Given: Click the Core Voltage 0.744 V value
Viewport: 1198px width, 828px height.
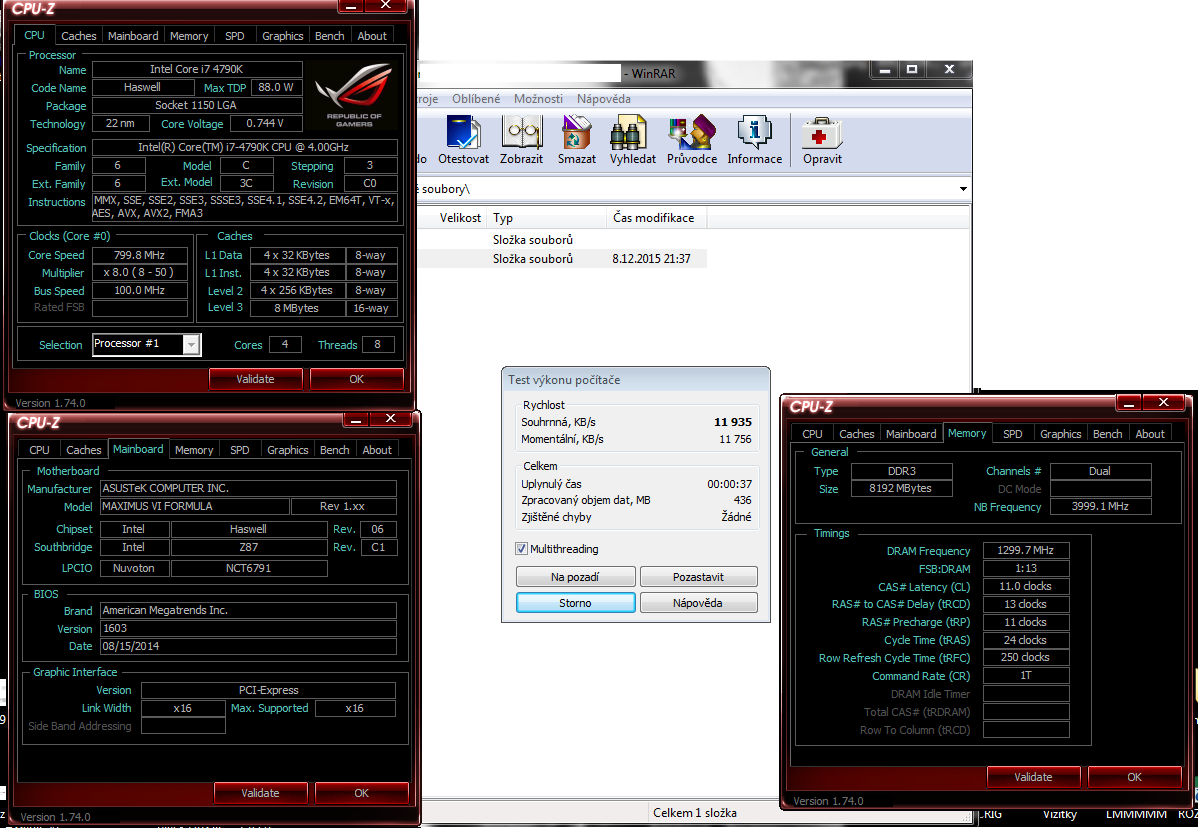Looking at the screenshot, I should click(x=265, y=123).
